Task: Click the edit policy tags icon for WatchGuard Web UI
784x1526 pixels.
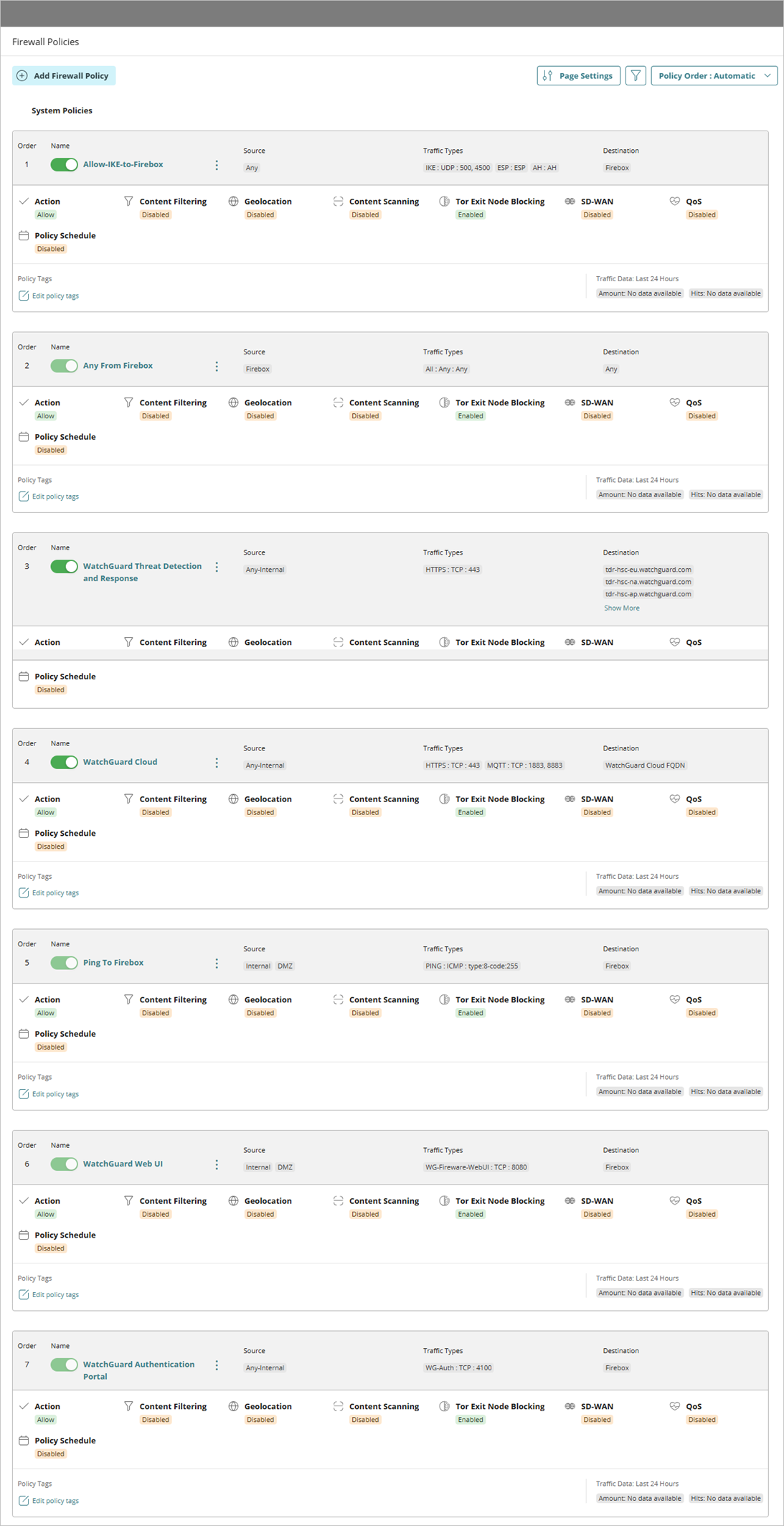Action: point(24,1295)
